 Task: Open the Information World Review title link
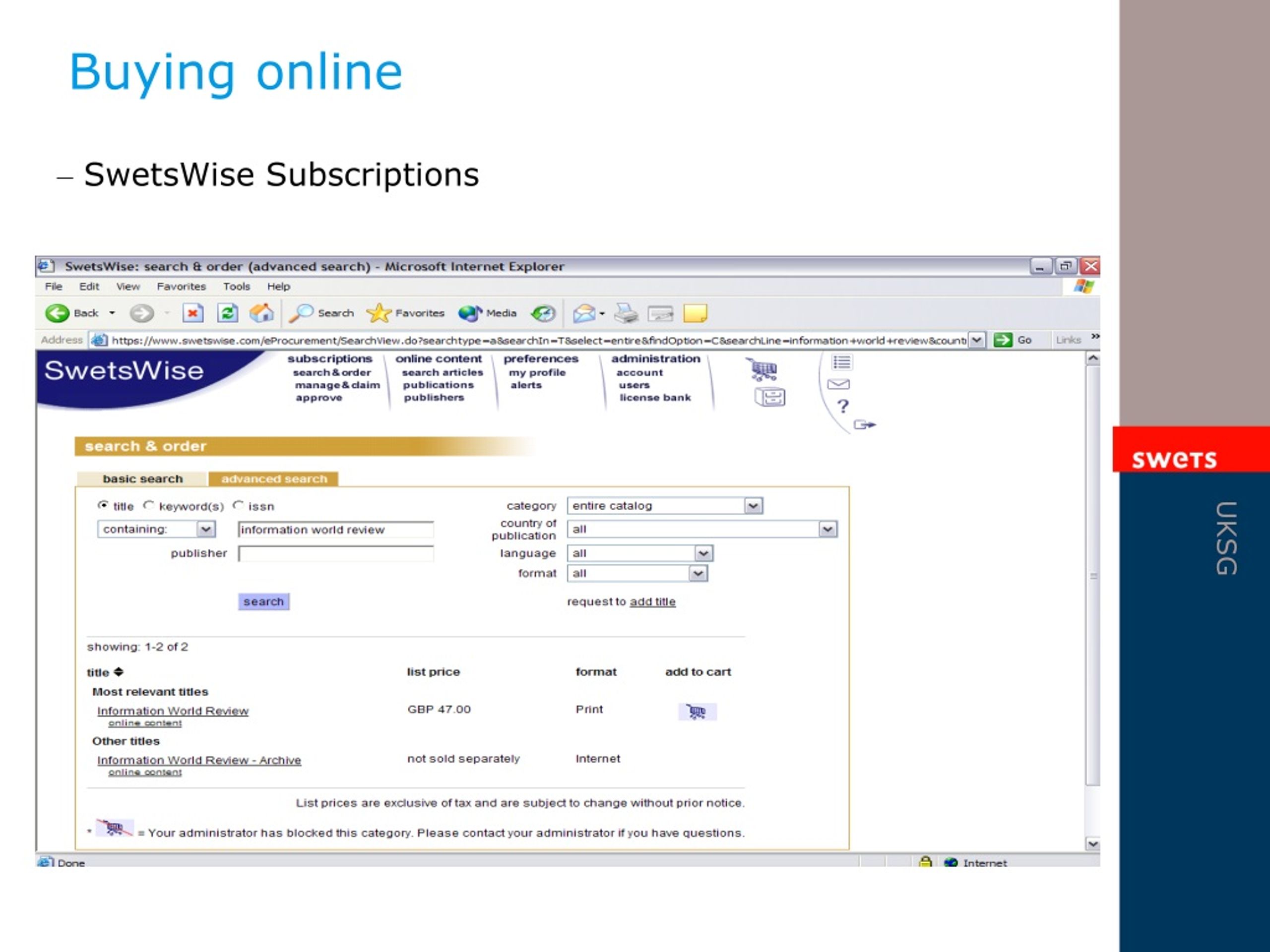click(173, 711)
